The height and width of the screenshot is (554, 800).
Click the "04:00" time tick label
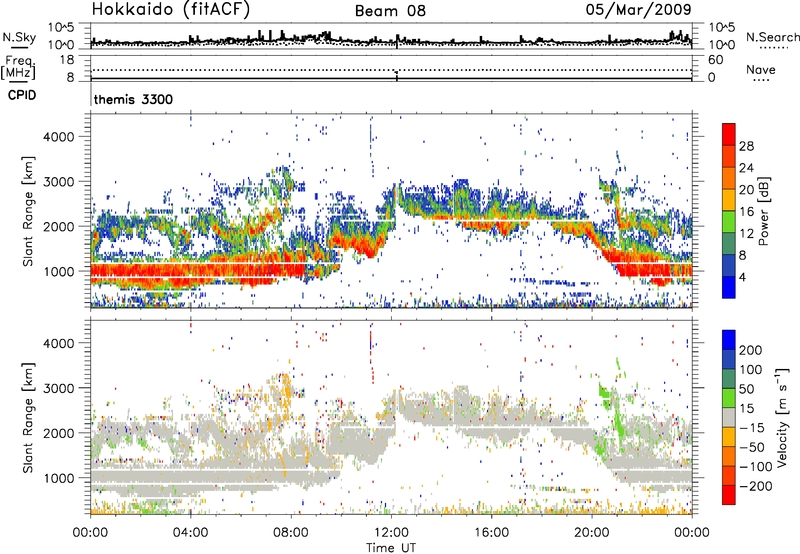coord(190,532)
